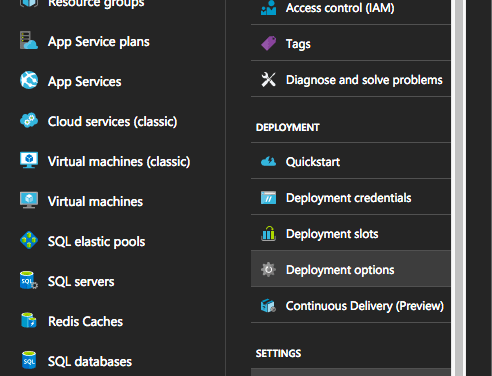Navigate to SQL servers
The image size is (492, 376).
[x=81, y=282]
